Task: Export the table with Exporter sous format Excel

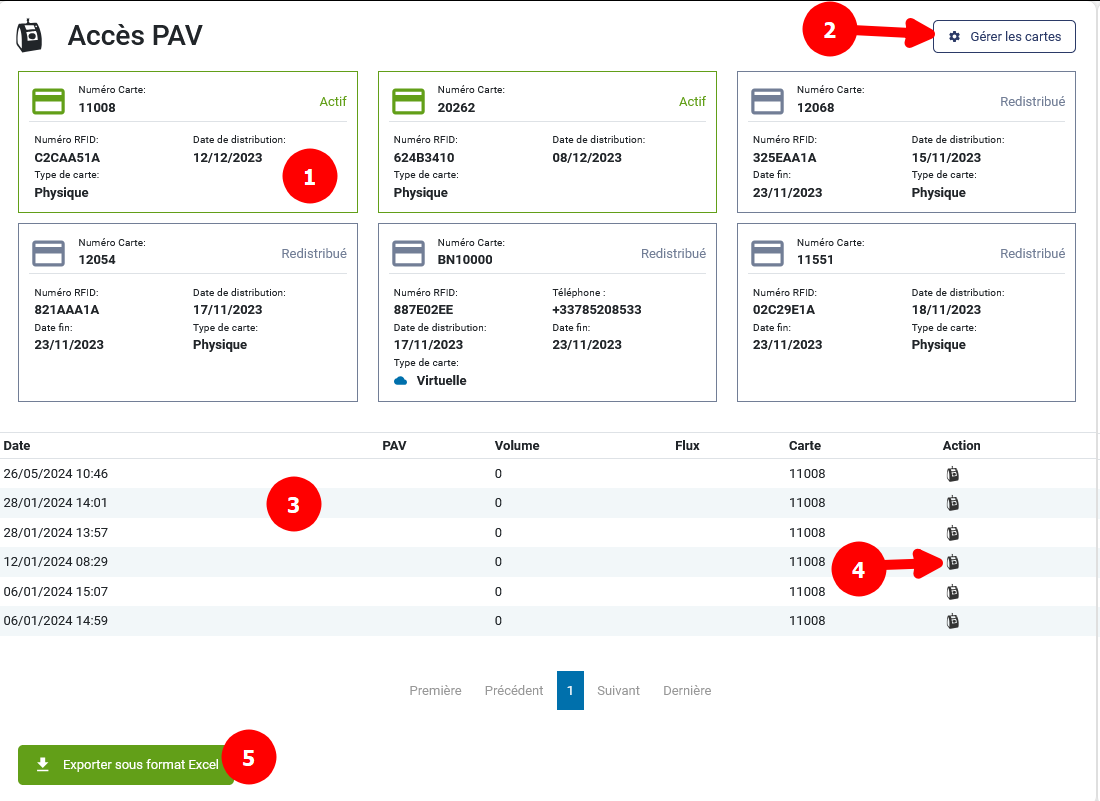Action: tap(126, 765)
